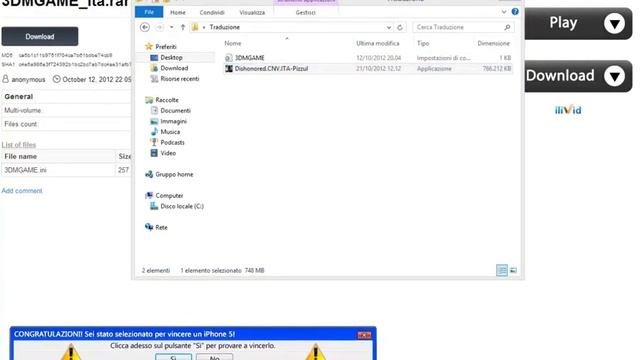Select the Dishonored.CNV.ITA-Pizzul file
The height and width of the screenshot is (360, 640).
click(271, 69)
